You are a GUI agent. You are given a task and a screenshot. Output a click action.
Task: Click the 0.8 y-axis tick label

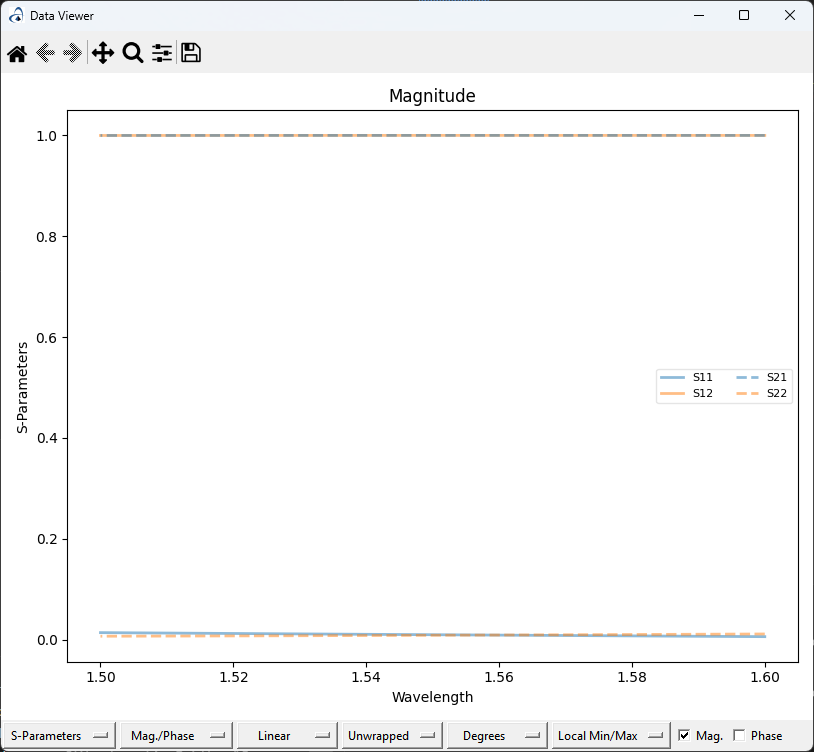point(46,237)
